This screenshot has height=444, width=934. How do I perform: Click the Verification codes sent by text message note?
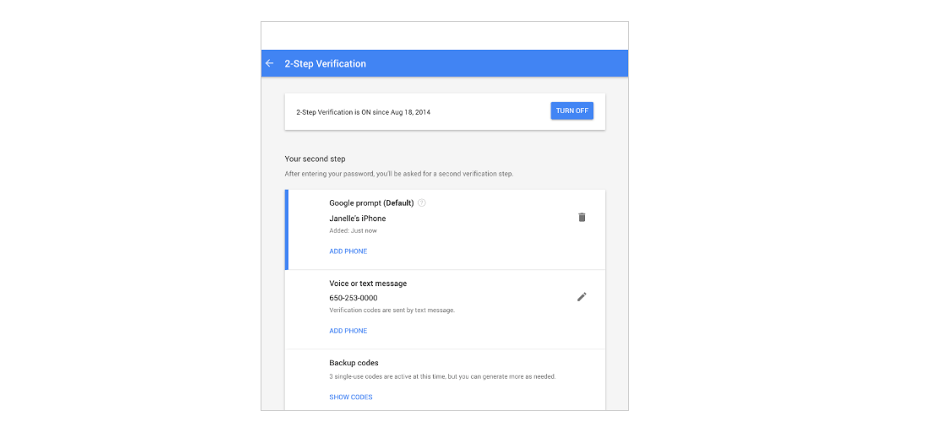pyautogui.click(x=392, y=311)
